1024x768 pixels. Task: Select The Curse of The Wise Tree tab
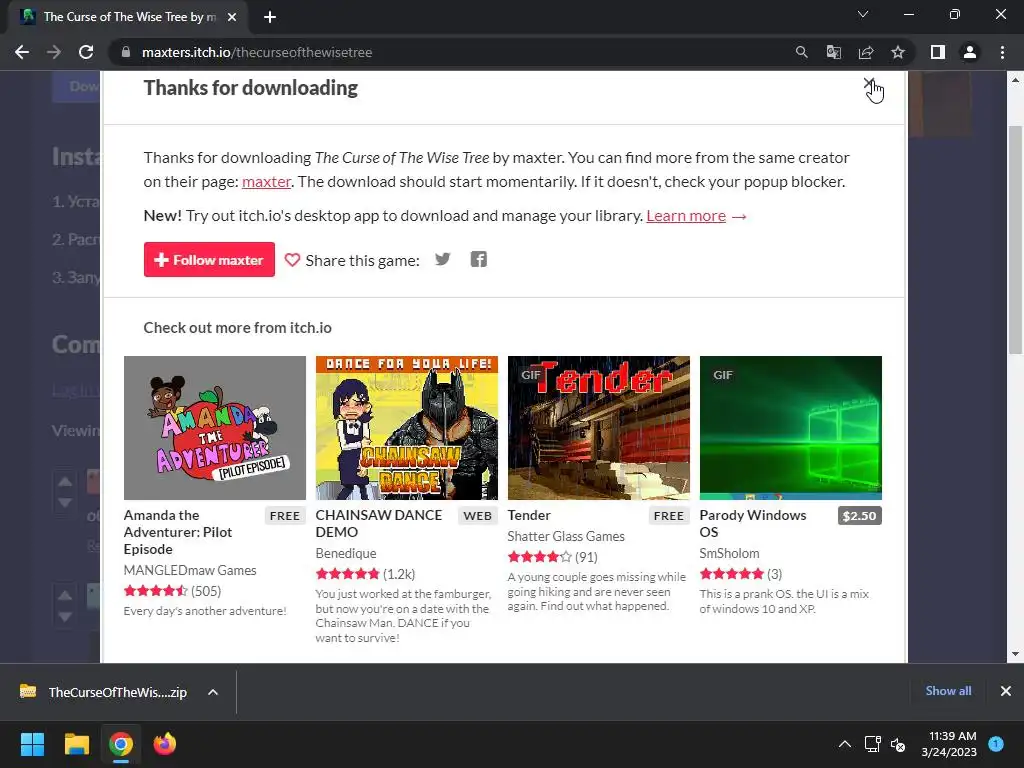tap(128, 17)
